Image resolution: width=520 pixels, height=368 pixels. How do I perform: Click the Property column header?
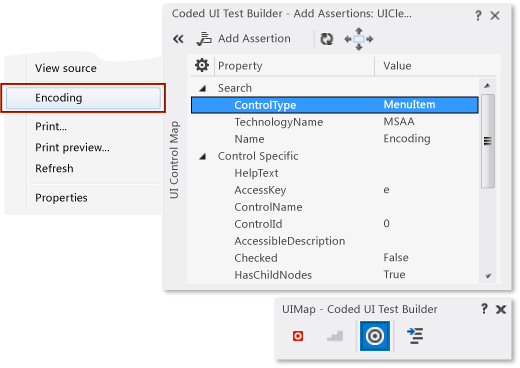click(x=240, y=66)
